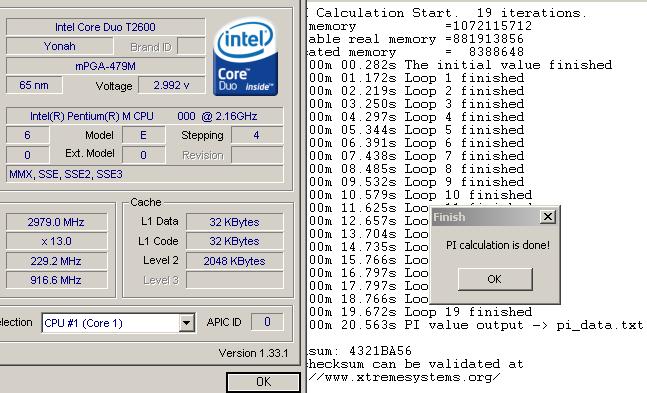The height and width of the screenshot is (393, 647).
Task: Click the 916.6 MHz rated FSB value
Action: (56, 280)
